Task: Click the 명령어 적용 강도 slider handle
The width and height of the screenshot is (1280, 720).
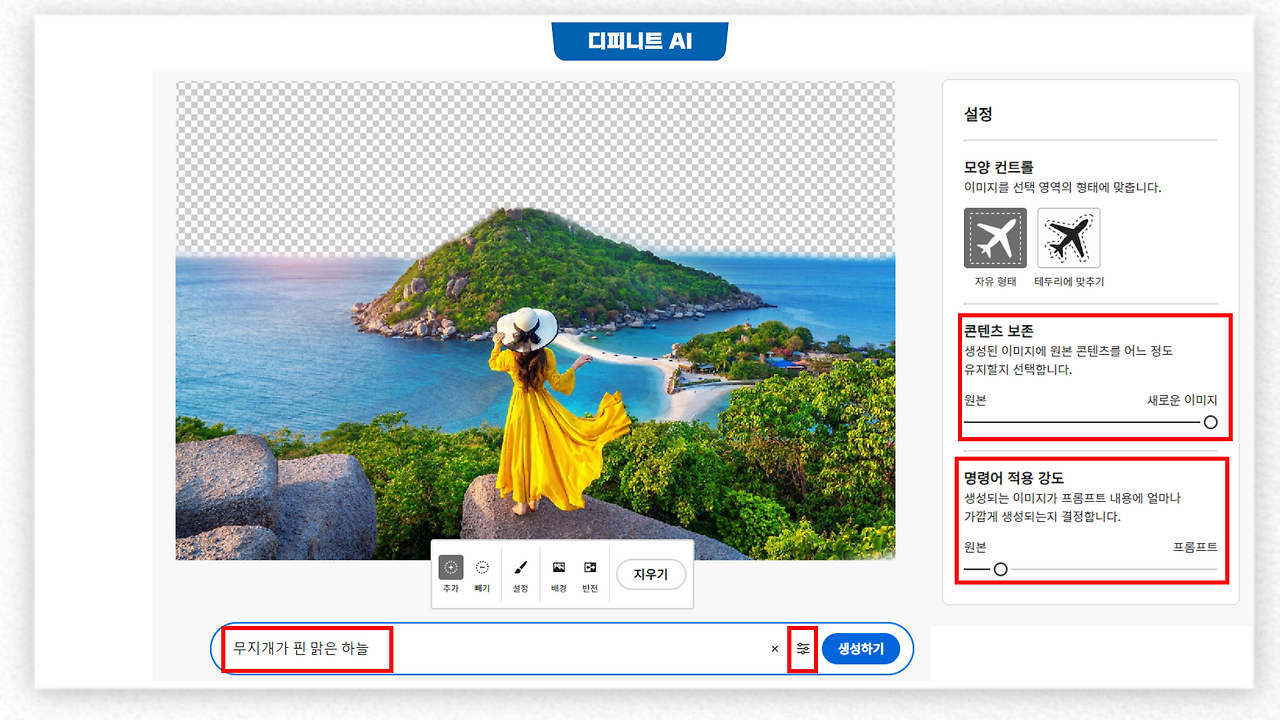Action: [1000, 569]
